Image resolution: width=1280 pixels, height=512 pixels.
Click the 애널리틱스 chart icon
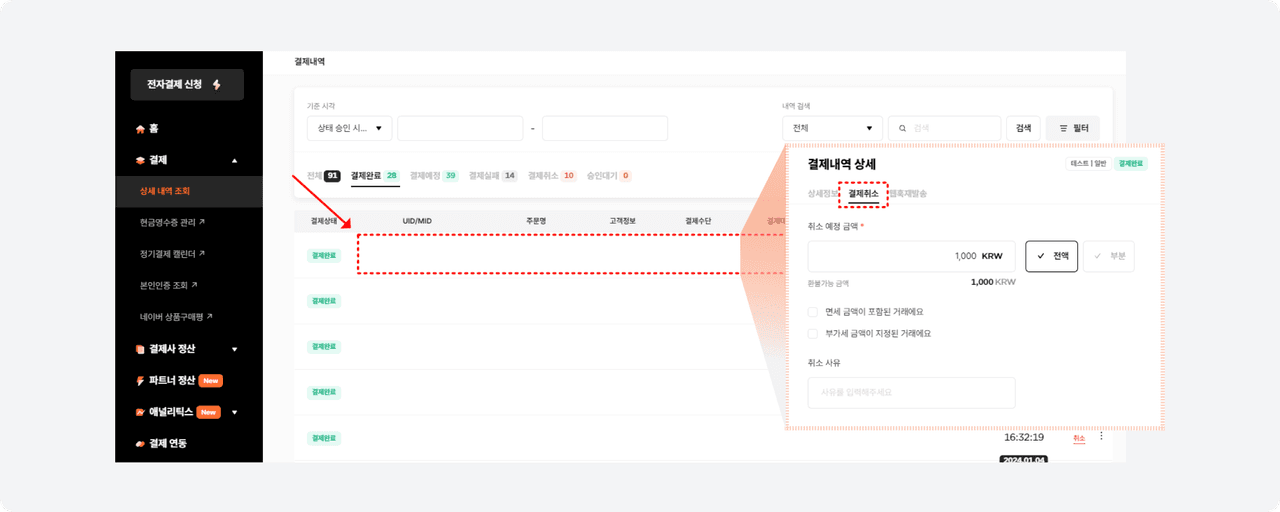tap(140, 412)
